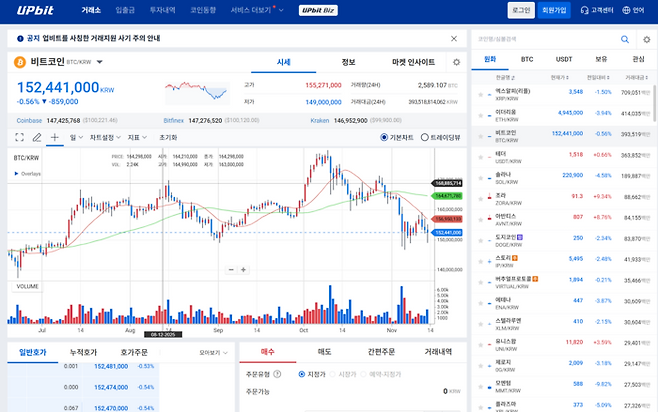Favorite DOGE/KRW with star icon
Screen dimensions: 658x412
click(480, 240)
